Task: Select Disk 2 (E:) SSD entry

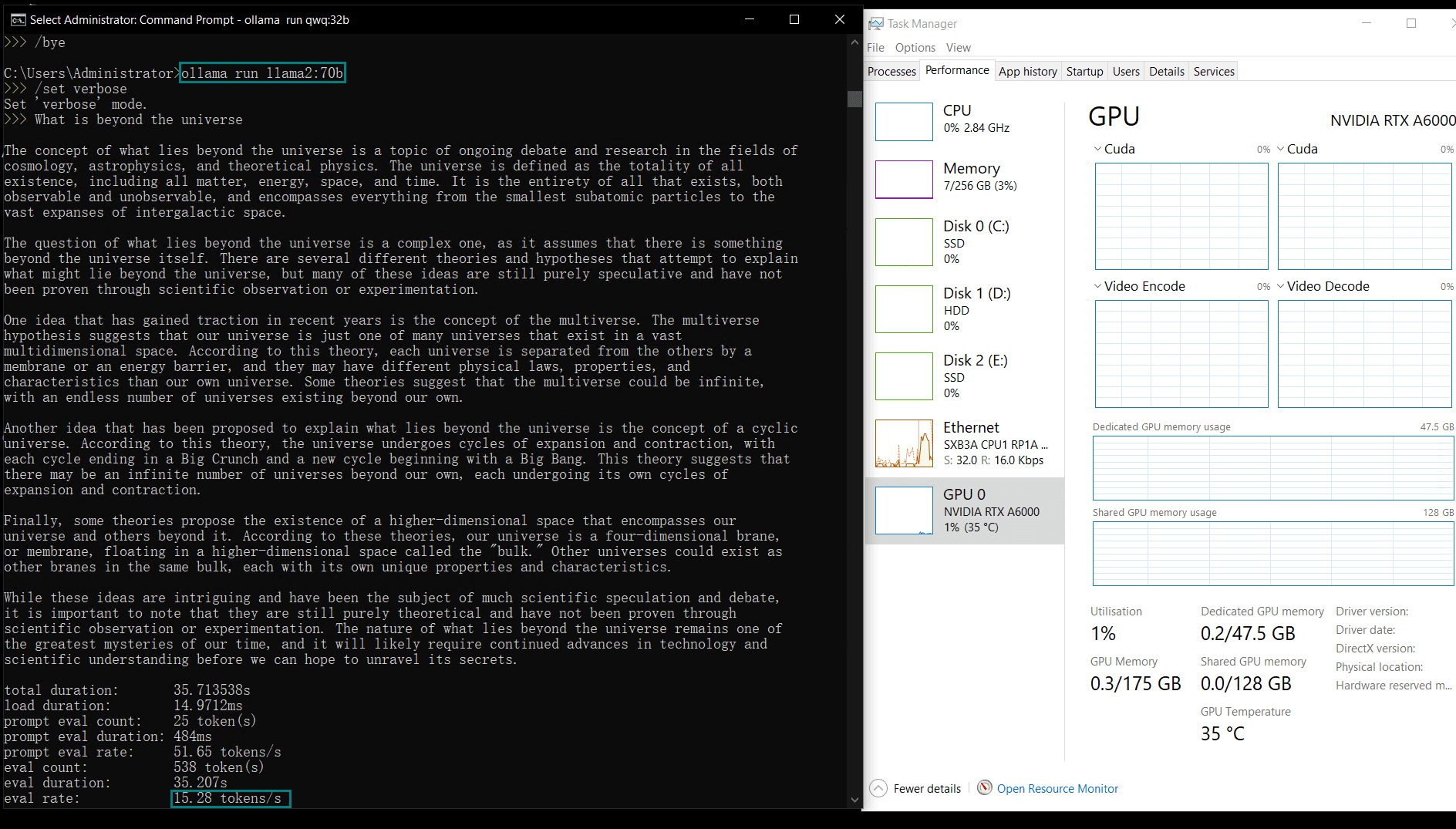Action: pos(964,376)
